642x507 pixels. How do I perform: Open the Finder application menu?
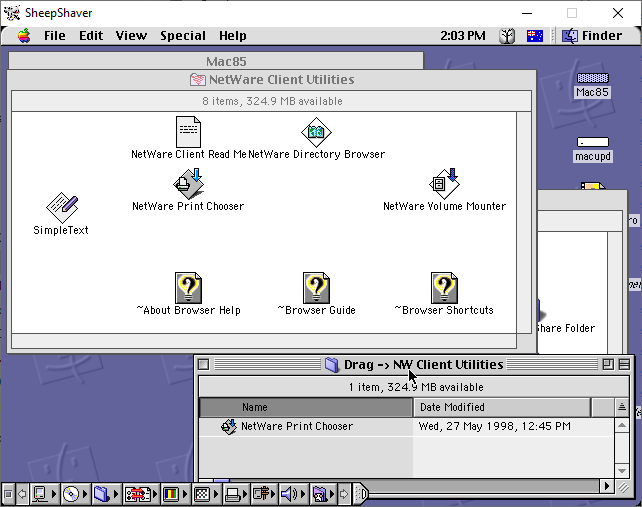[592, 36]
